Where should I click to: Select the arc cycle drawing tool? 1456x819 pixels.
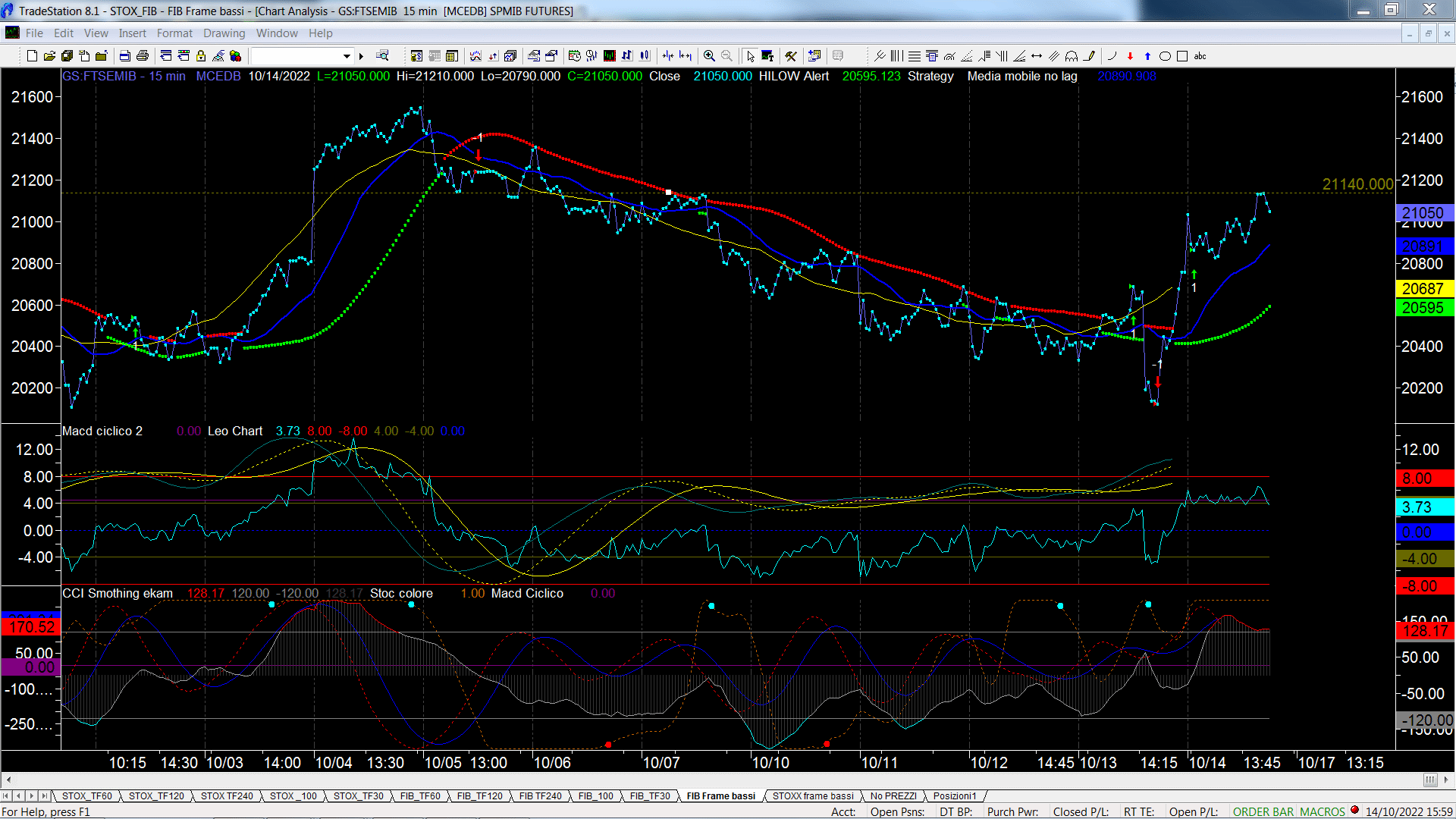point(1072,56)
